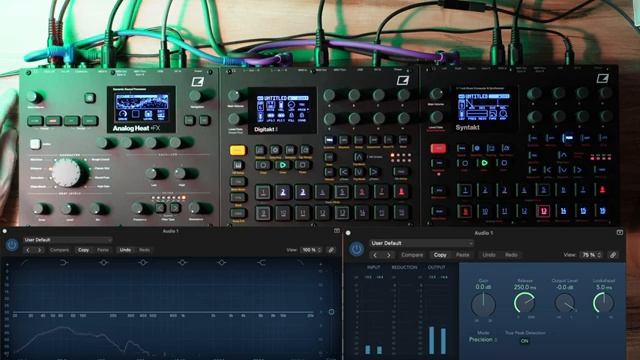640x360 pixels.
Task: Click the Release value 250.0 ms
Action: (525, 287)
